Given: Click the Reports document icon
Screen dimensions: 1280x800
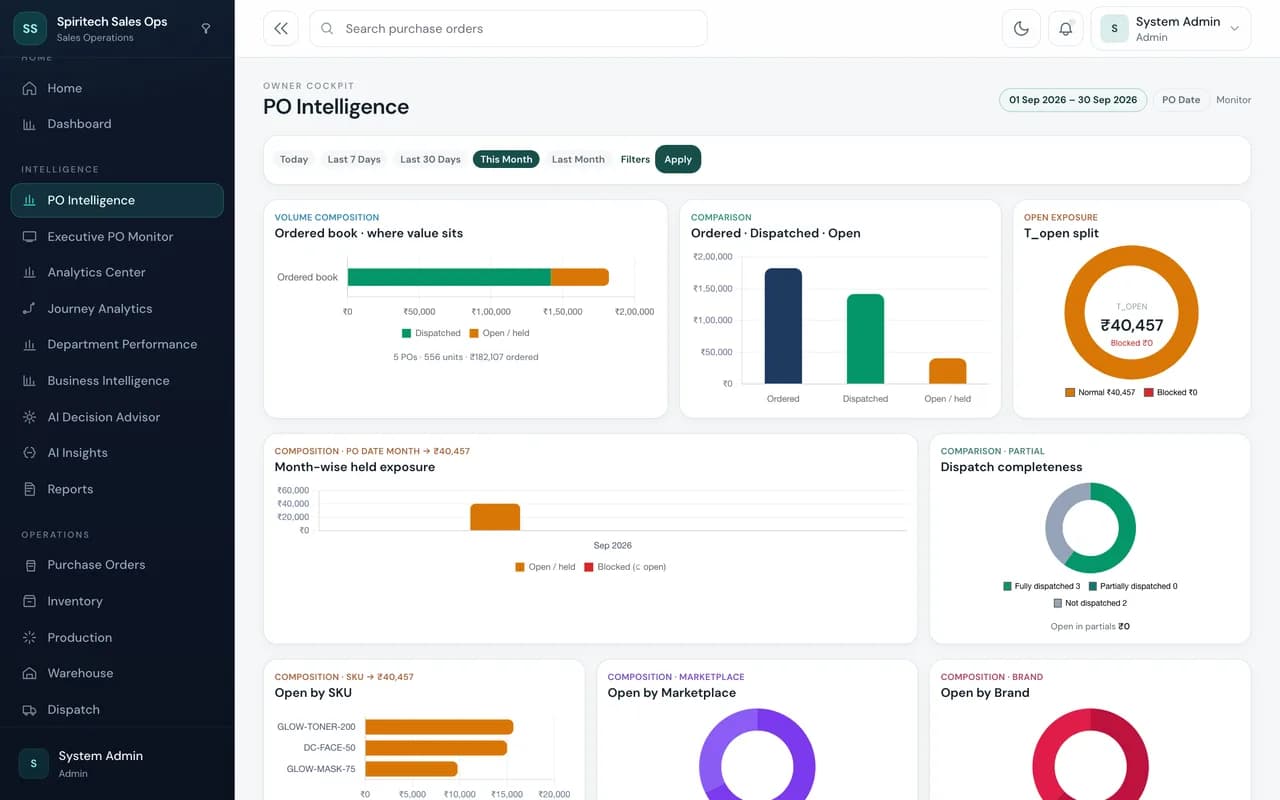Looking at the screenshot, I should click(x=29, y=489).
